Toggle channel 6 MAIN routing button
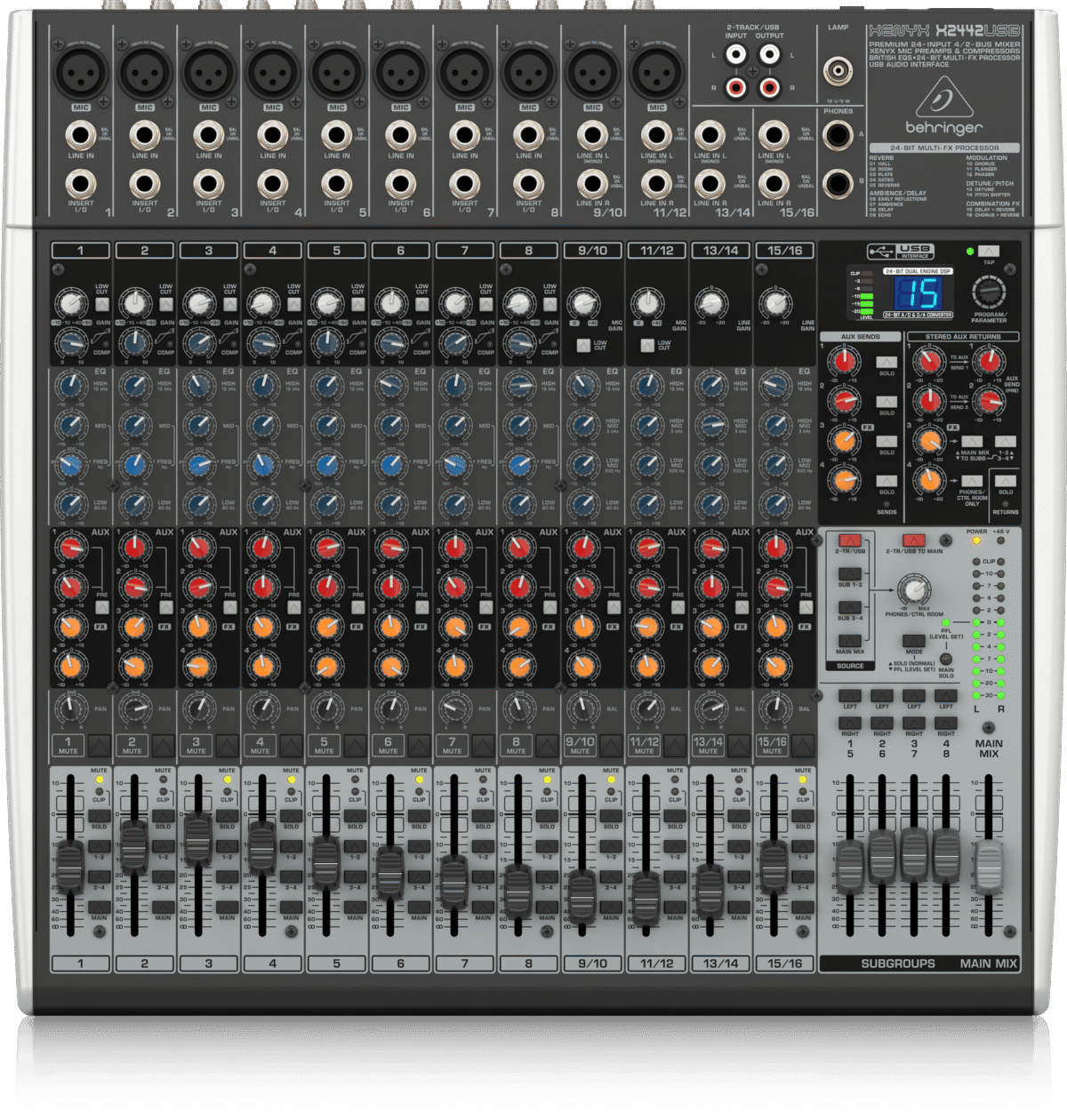Image resolution: width=1067 pixels, height=1120 pixels. point(419,907)
